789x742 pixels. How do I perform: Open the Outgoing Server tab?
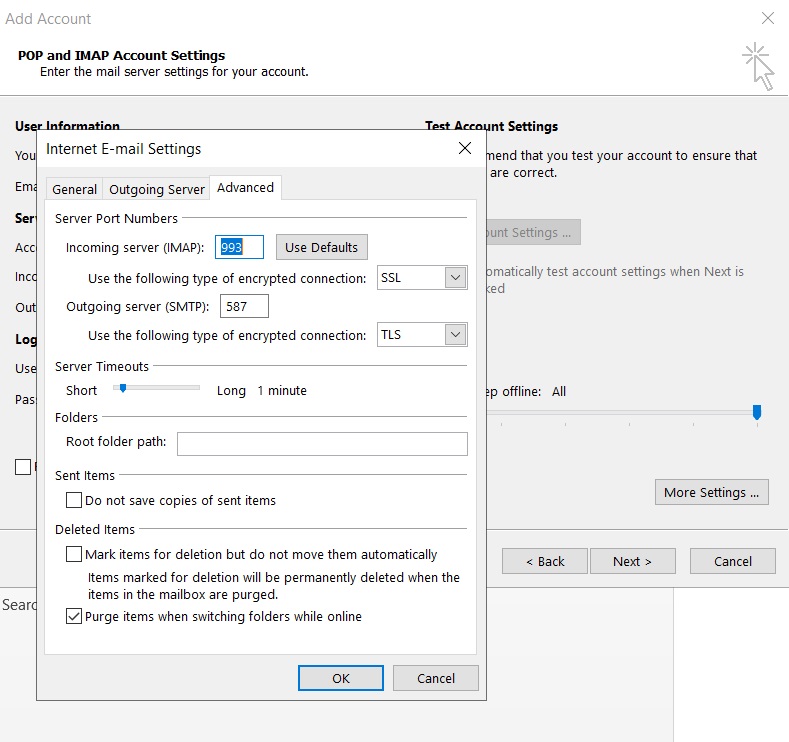tap(157, 189)
